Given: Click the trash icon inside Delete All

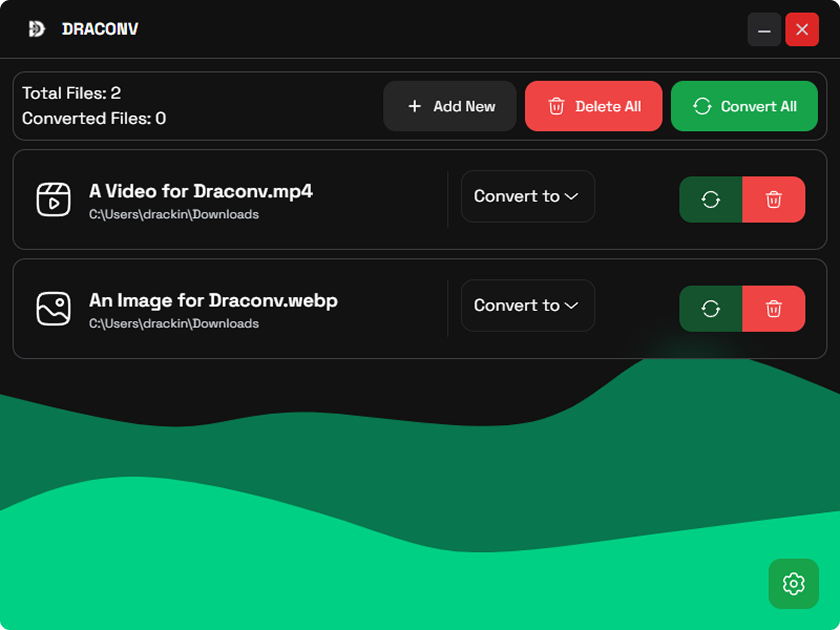Looking at the screenshot, I should (x=557, y=106).
